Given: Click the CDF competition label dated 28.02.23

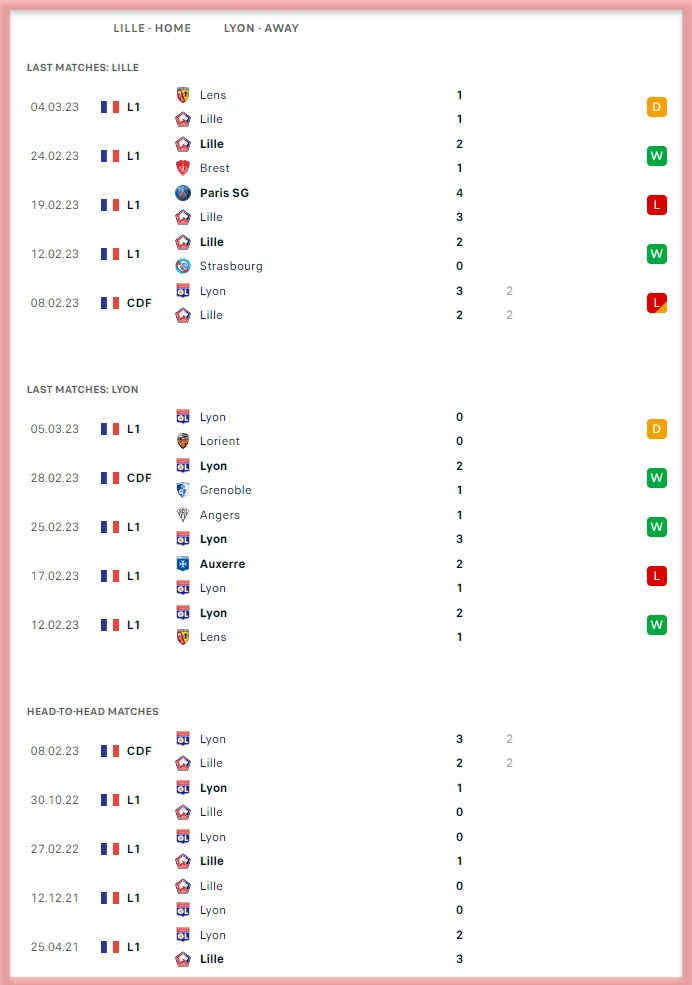Looking at the screenshot, I should click(139, 478).
